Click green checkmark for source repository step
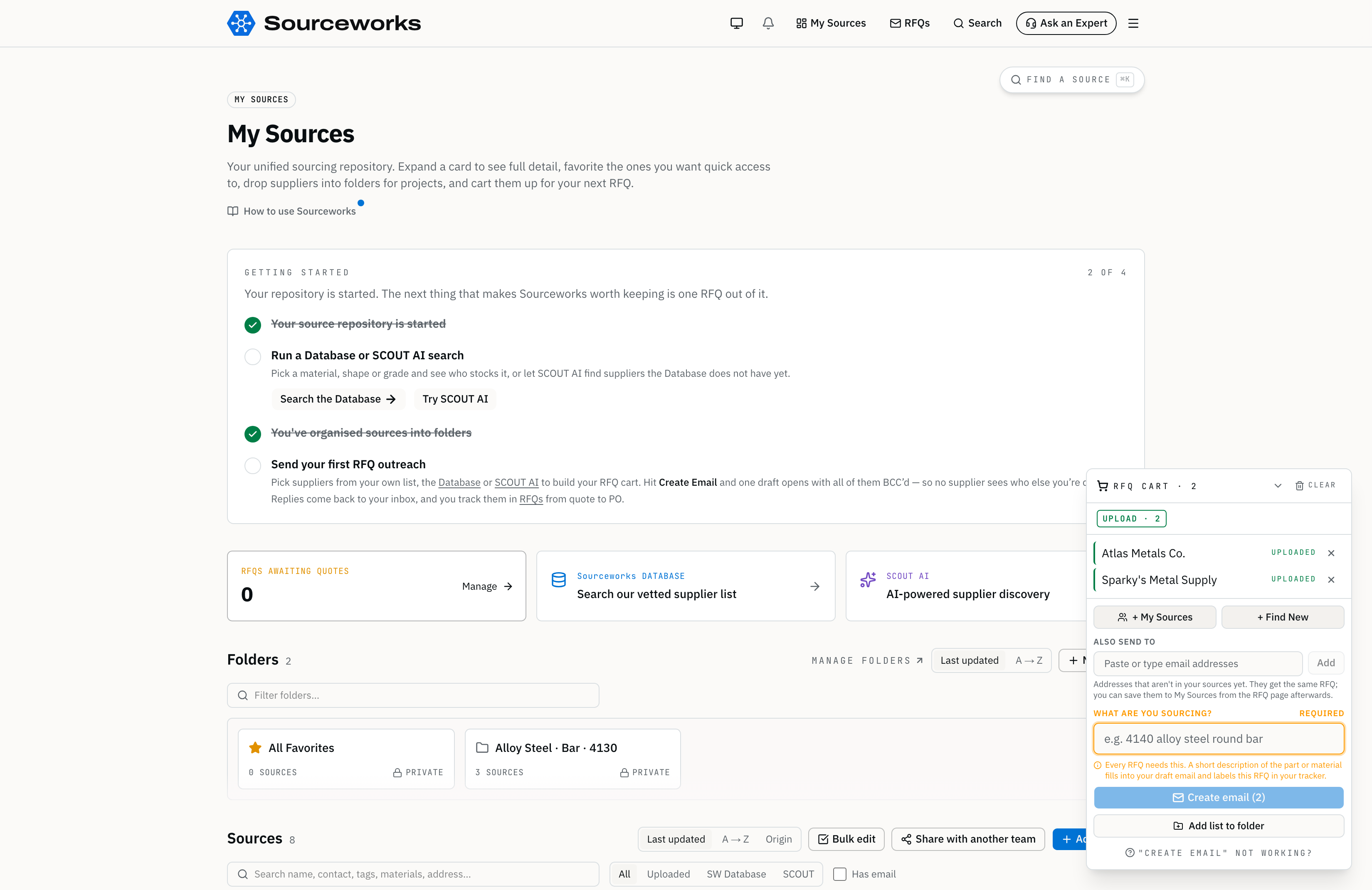The height and width of the screenshot is (890, 1372). pyautogui.click(x=252, y=325)
